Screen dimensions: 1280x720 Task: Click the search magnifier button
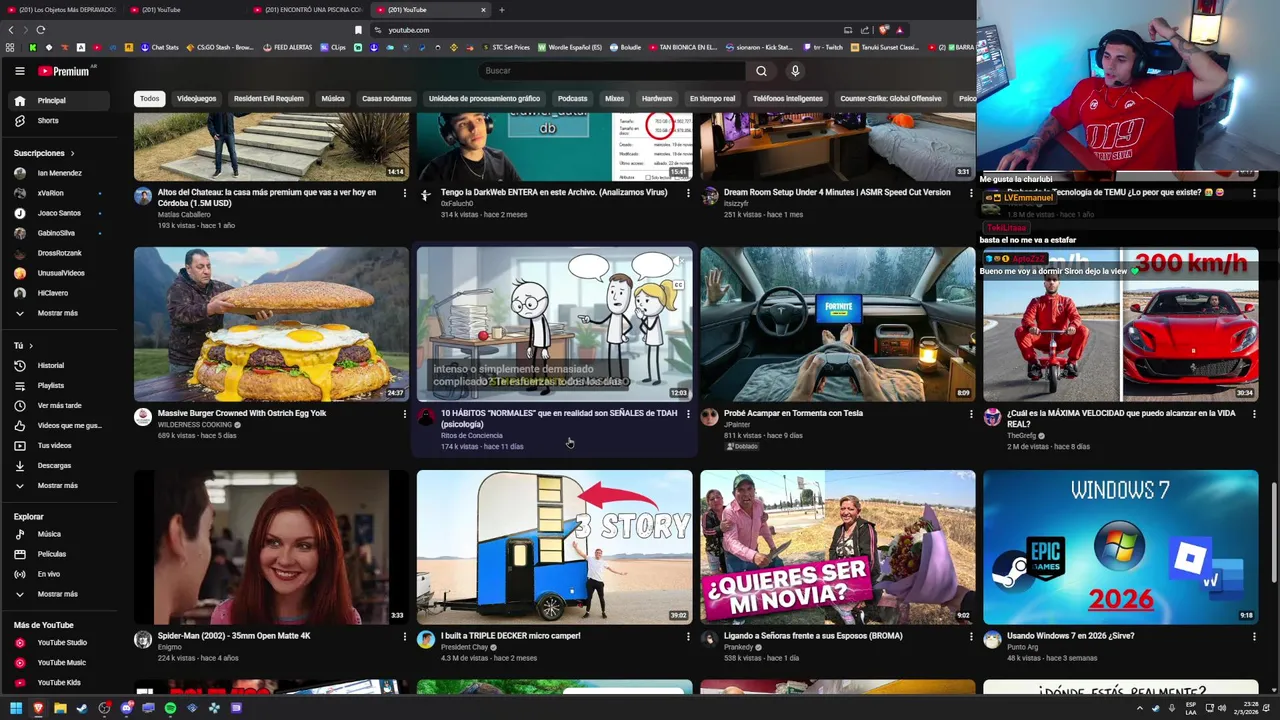[x=761, y=71]
